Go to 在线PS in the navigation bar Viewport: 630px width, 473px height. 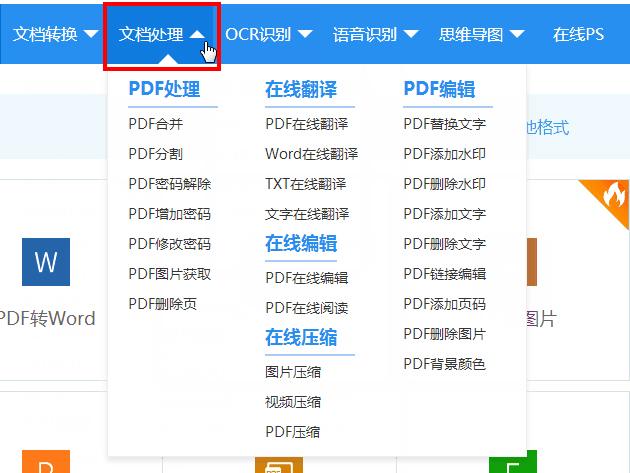click(578, 34)
